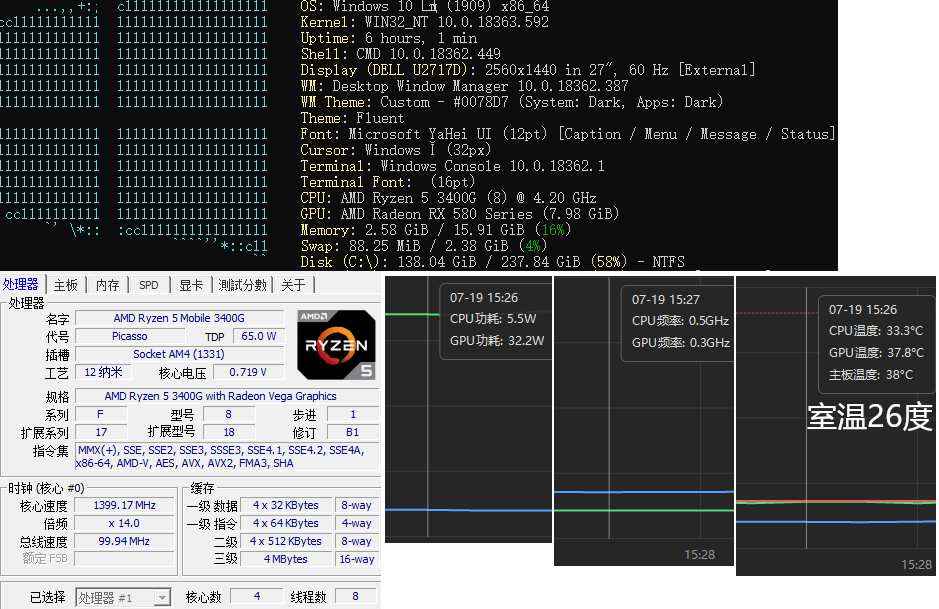Screen dimensions: 939x609
Task: Click the core voltage value 0.719 V
Action: (247, 372)
